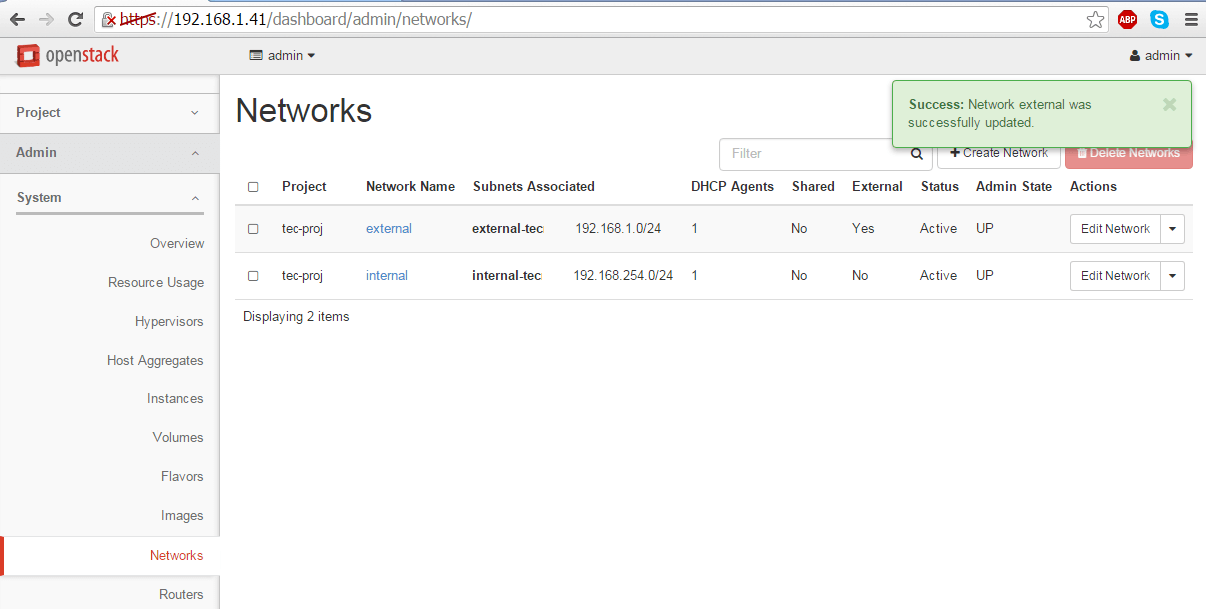Open the admin user menu
The height and width of the screenshot is (609, 1206).
click(1161, 56)
